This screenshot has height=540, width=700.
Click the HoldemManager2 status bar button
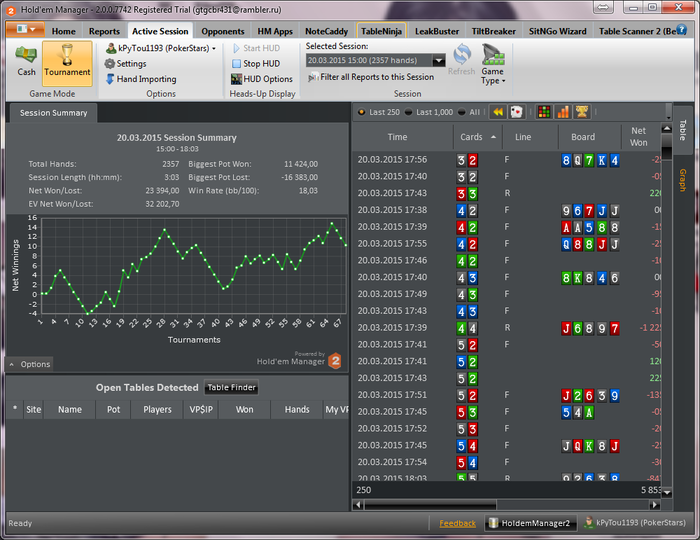[530, 523]
